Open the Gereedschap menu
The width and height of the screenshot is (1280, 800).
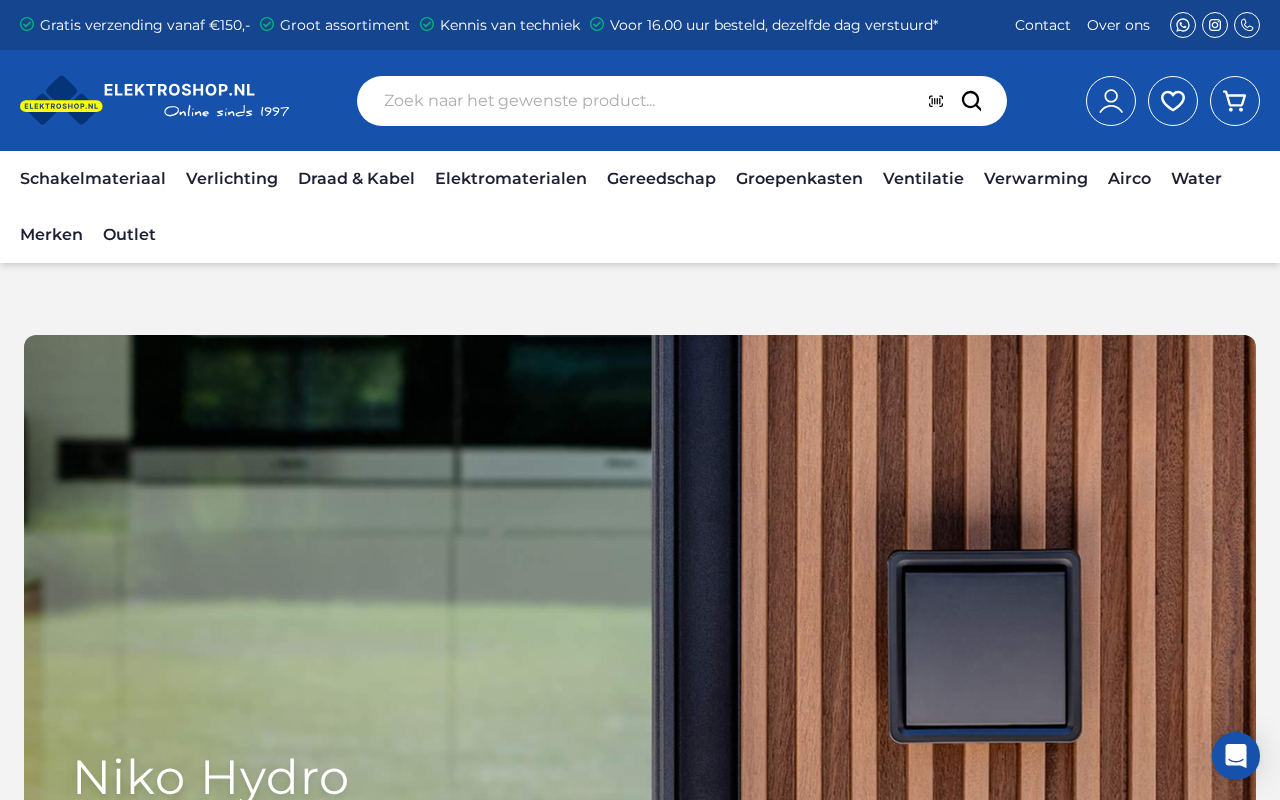tap(661, 179)
